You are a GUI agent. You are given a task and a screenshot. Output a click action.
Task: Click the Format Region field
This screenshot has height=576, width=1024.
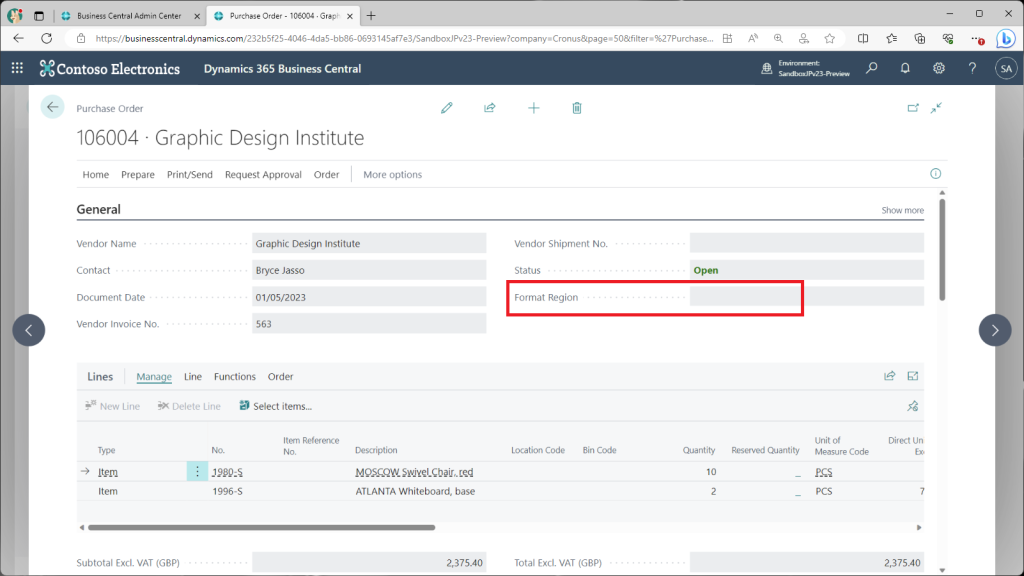click(807, 297)
